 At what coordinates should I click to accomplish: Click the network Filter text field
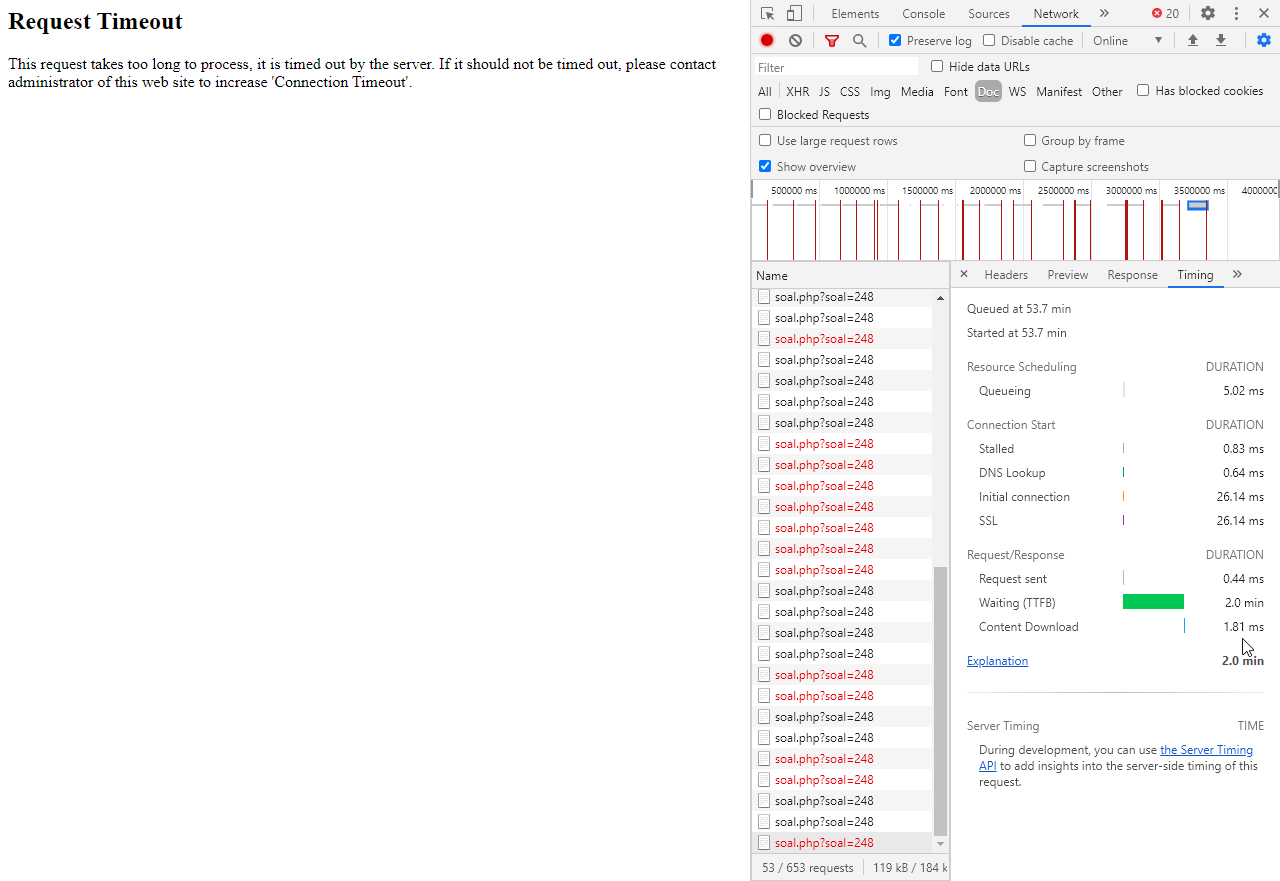click(836, 67)
